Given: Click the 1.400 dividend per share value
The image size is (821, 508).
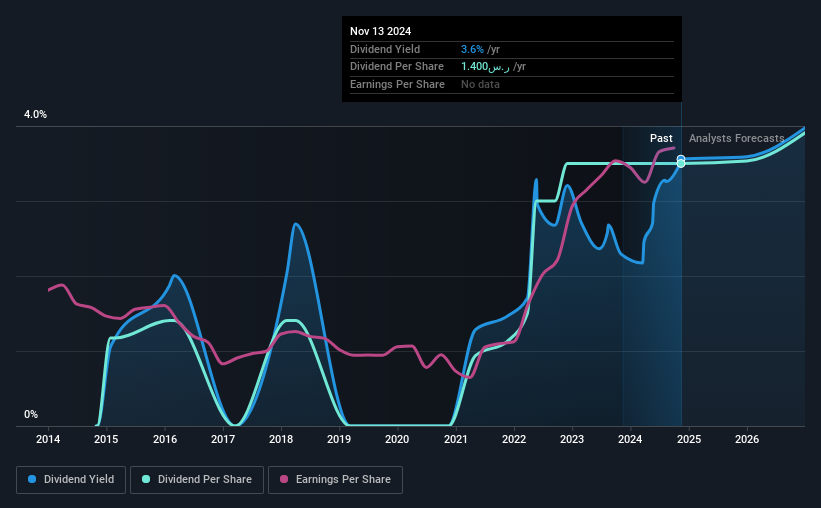Looking at the screenshot, I should point(485,67).
